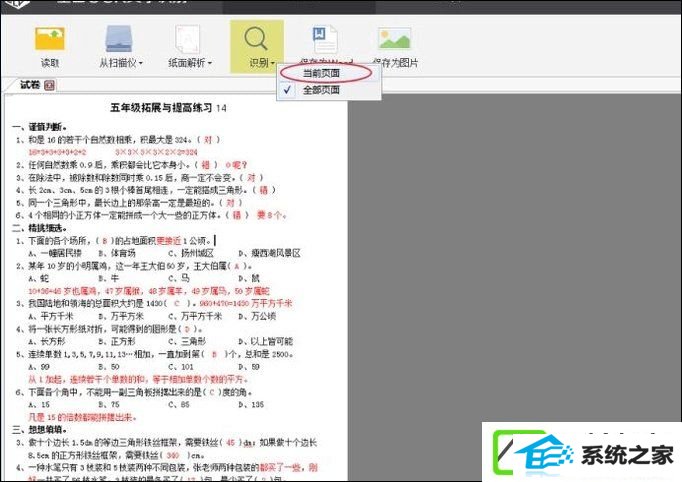The image size is (682, 482).
Task: Click the 读取 folder icon
Action: point(50,38)
